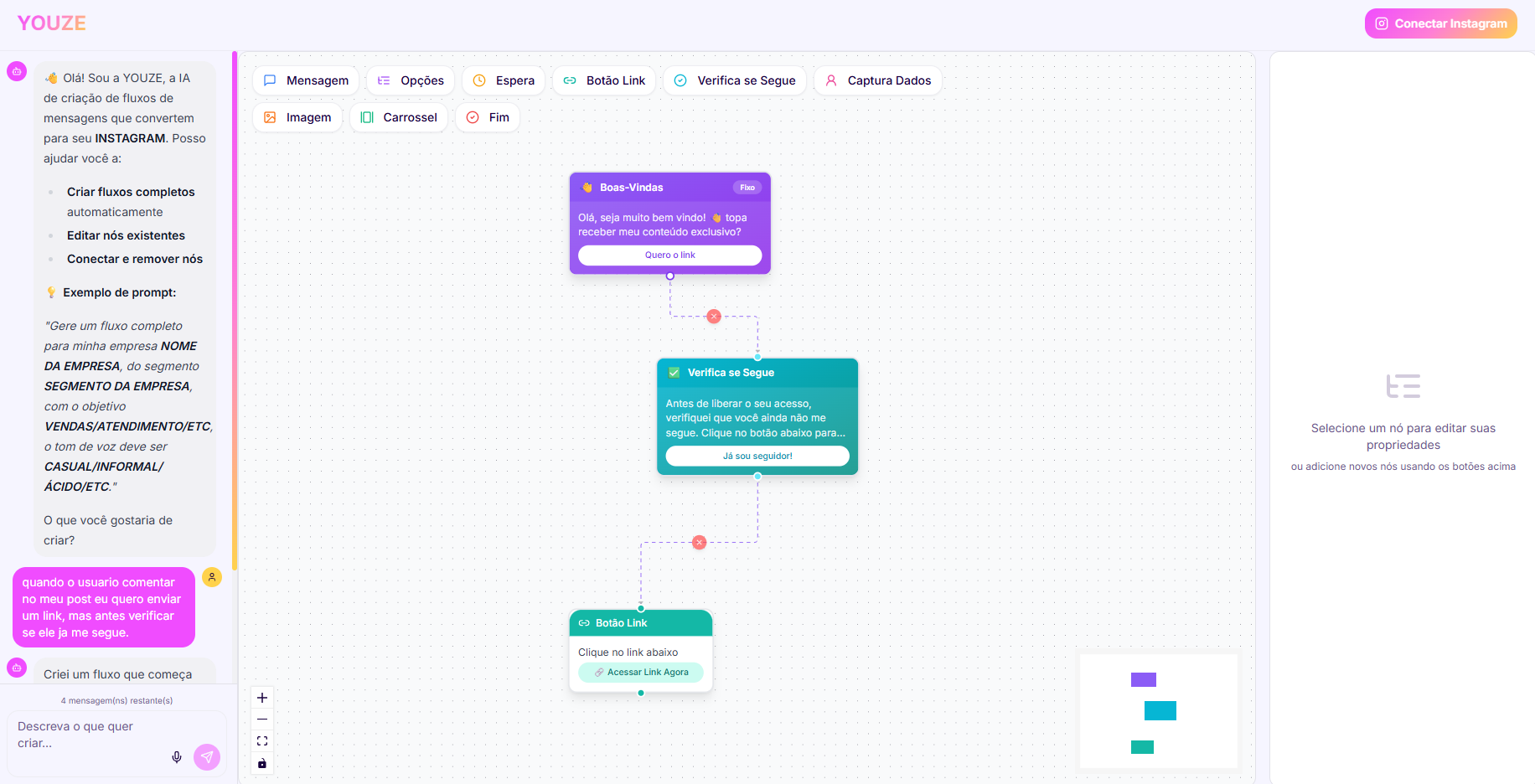1535x784 pixels.
Task: Click the Conectar Instagram button
Action: 1441,23
